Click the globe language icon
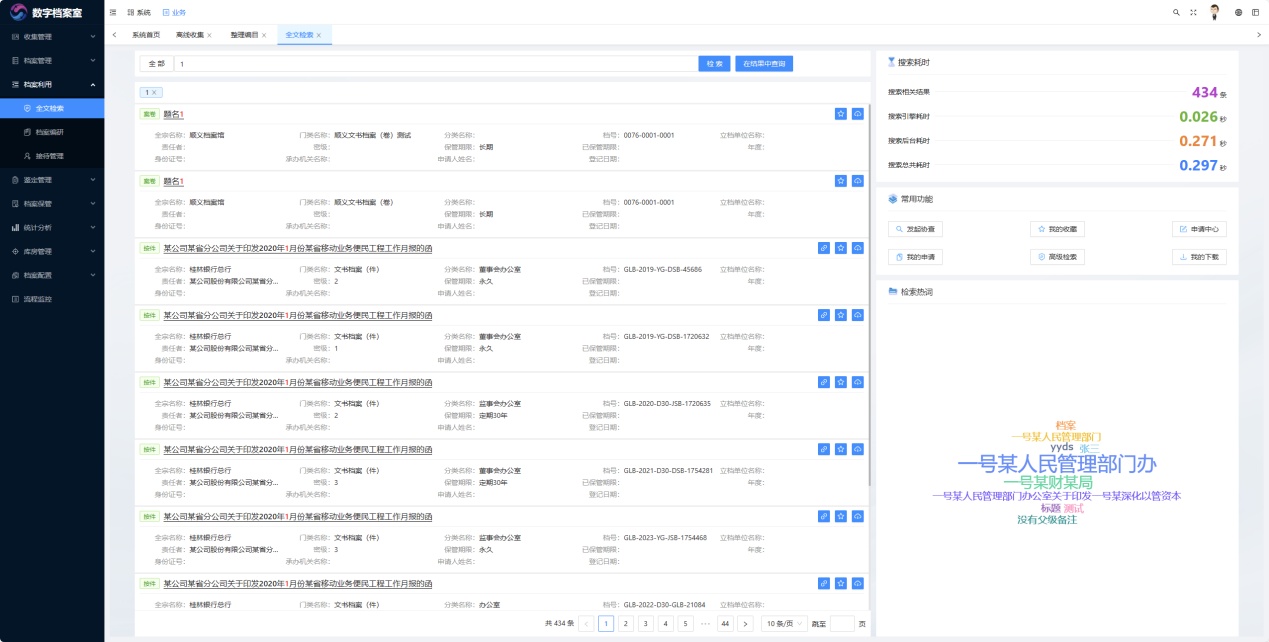The width and height of the screenshot is (1269, 642). click(x=1238, y=12)
